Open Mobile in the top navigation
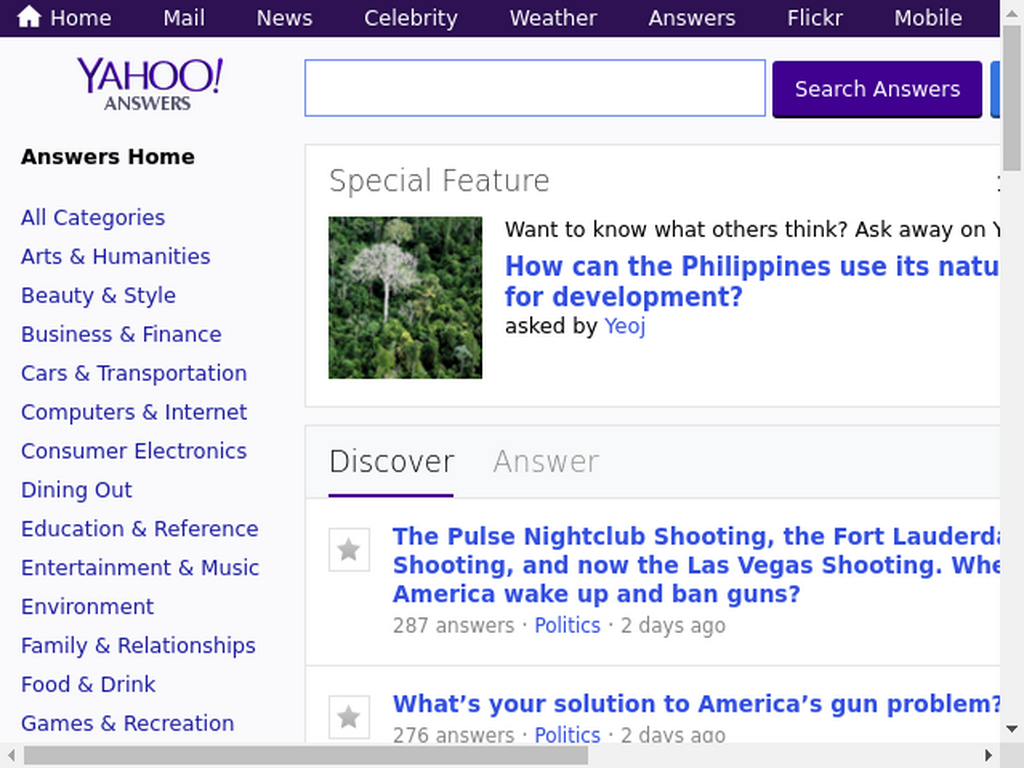 (x=928, y=18)
